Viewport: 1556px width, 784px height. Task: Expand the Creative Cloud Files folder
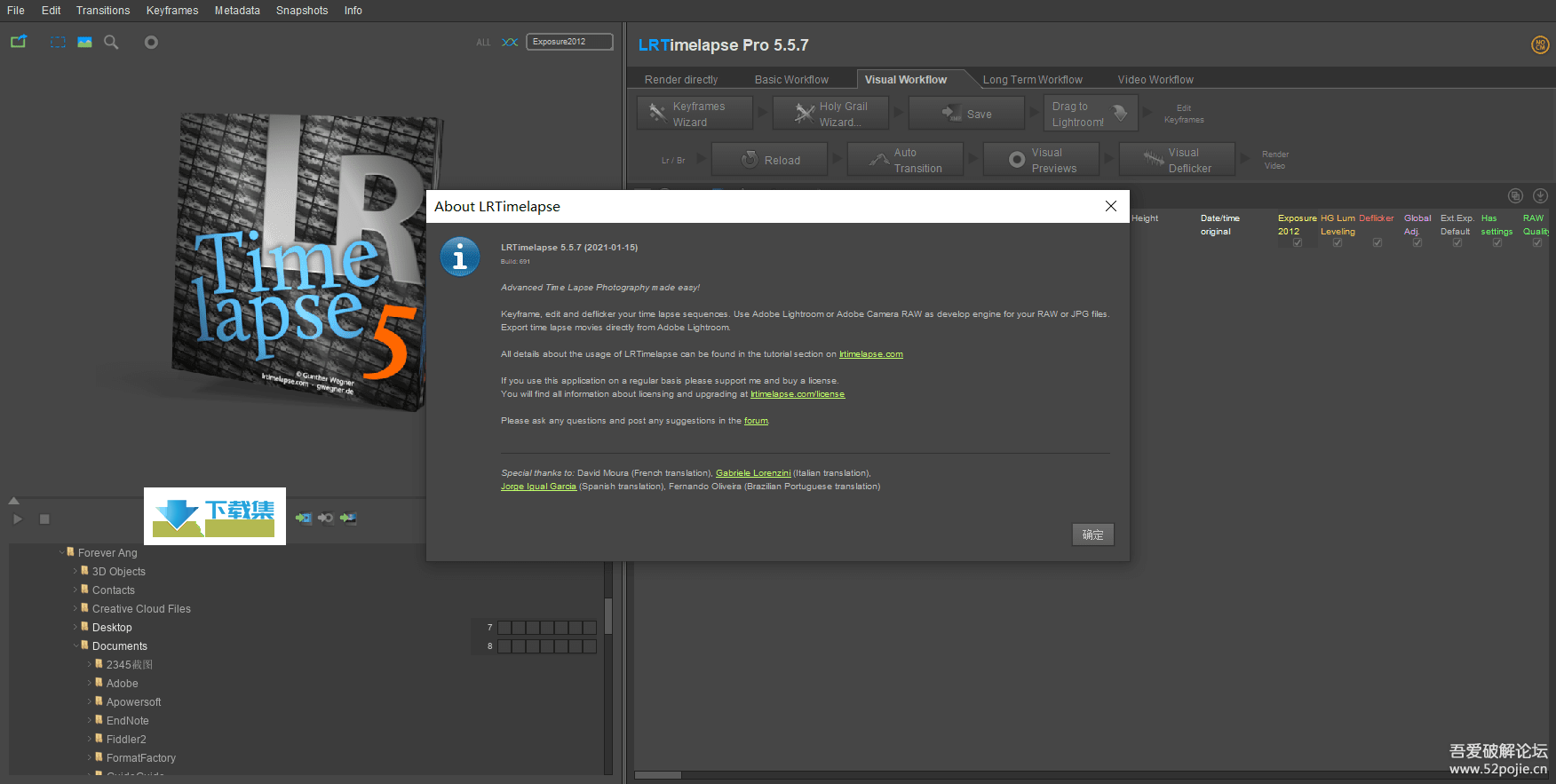click(75, 608)
